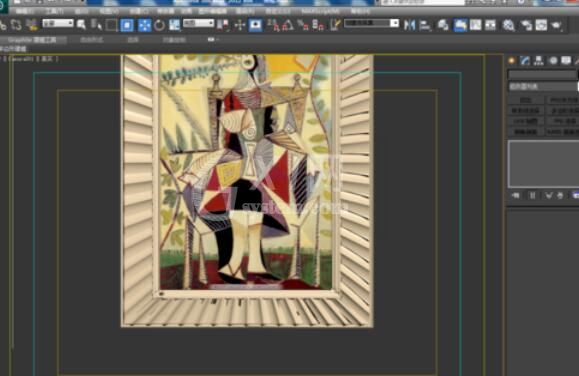Open the MAXScript menu
Screen dimensions: 579x376
click(x=320, y=11)
